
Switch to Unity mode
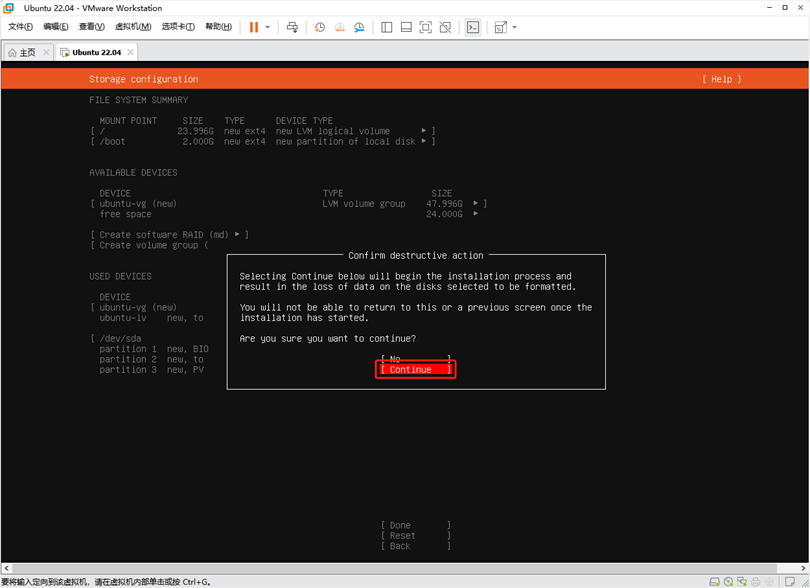tap(445, 27)
